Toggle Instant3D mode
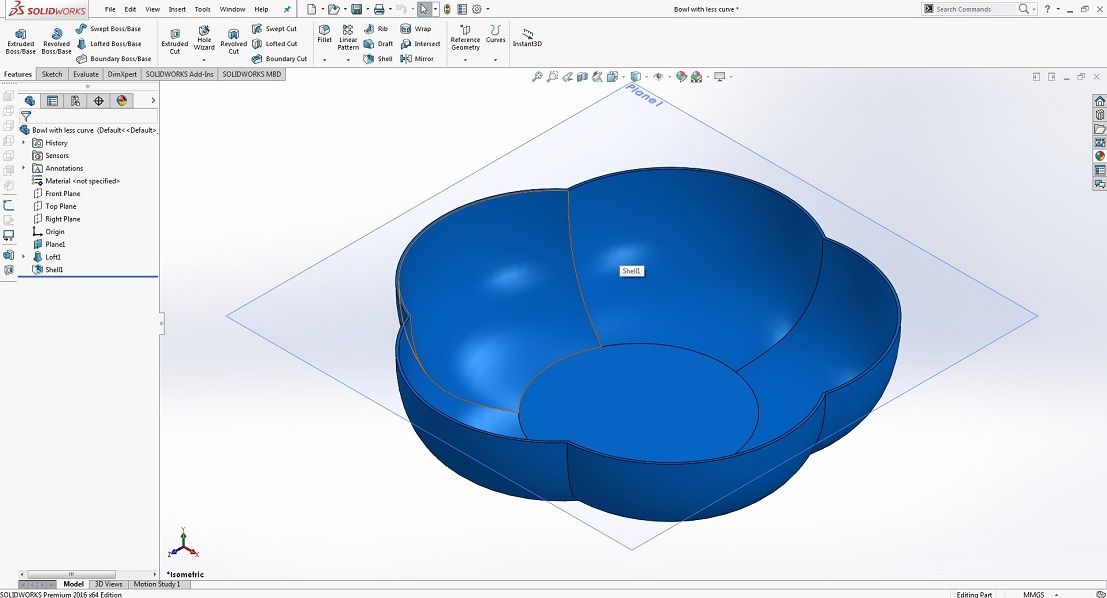Image resolution: width=1107 pixels, height=598 pixels. (527, 38)
